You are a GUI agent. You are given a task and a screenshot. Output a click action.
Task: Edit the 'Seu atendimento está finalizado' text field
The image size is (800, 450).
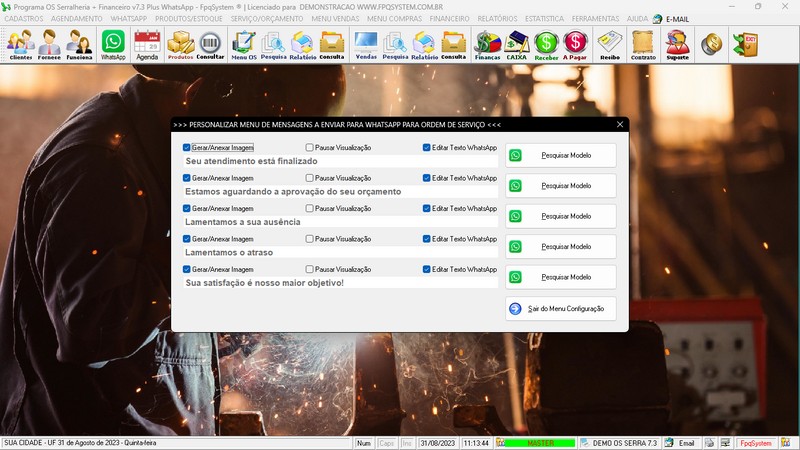pyautogui.click(x=340, y=161)
